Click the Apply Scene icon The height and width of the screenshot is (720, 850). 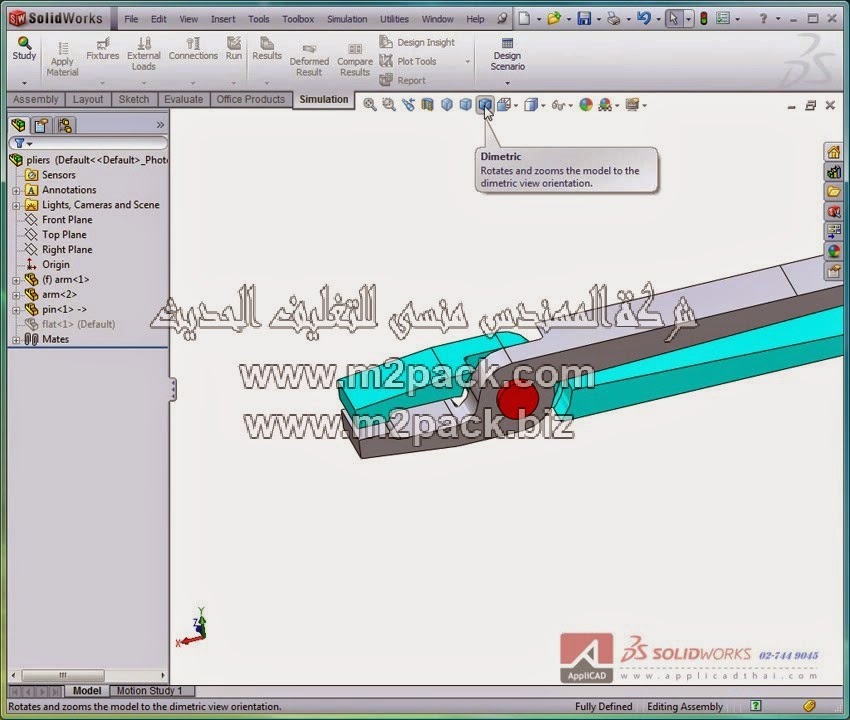tap(605, 105)
